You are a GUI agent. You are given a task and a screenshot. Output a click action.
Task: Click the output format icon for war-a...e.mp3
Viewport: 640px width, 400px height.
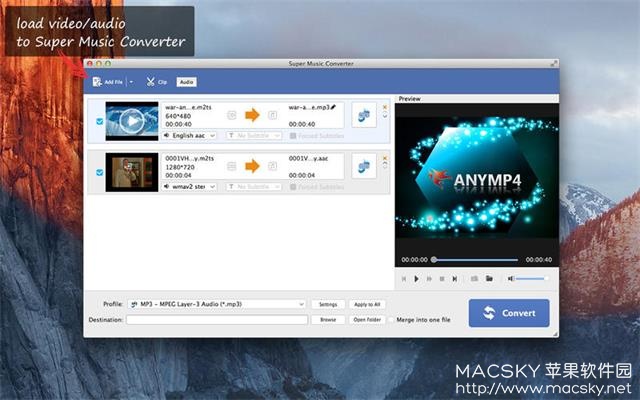[364, 115]
